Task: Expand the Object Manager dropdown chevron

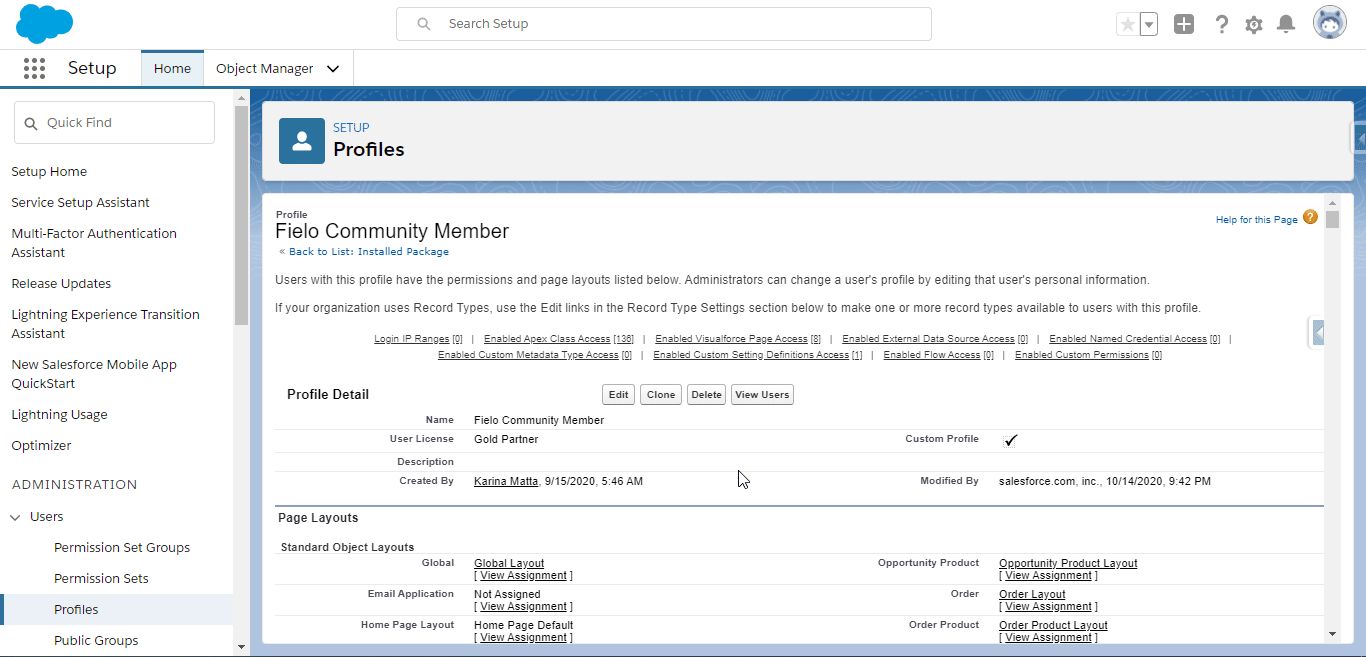Action: pyautogui.click(x=333, y=69)
